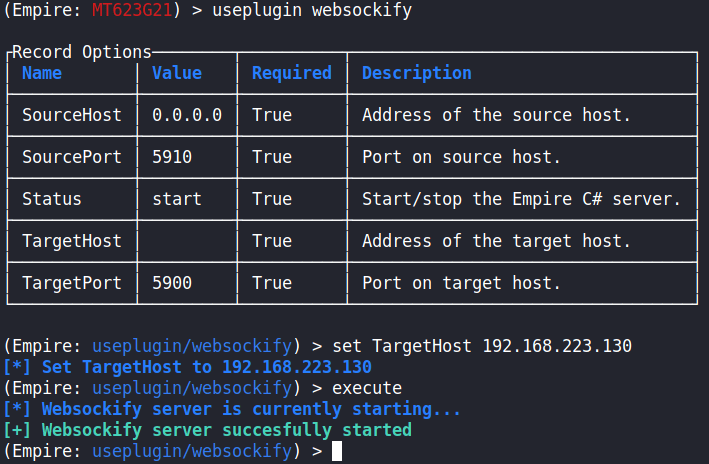Click the Required column header
Image resolution: width=709 pixels, height=464 pixels.
[x=292, y=73]
